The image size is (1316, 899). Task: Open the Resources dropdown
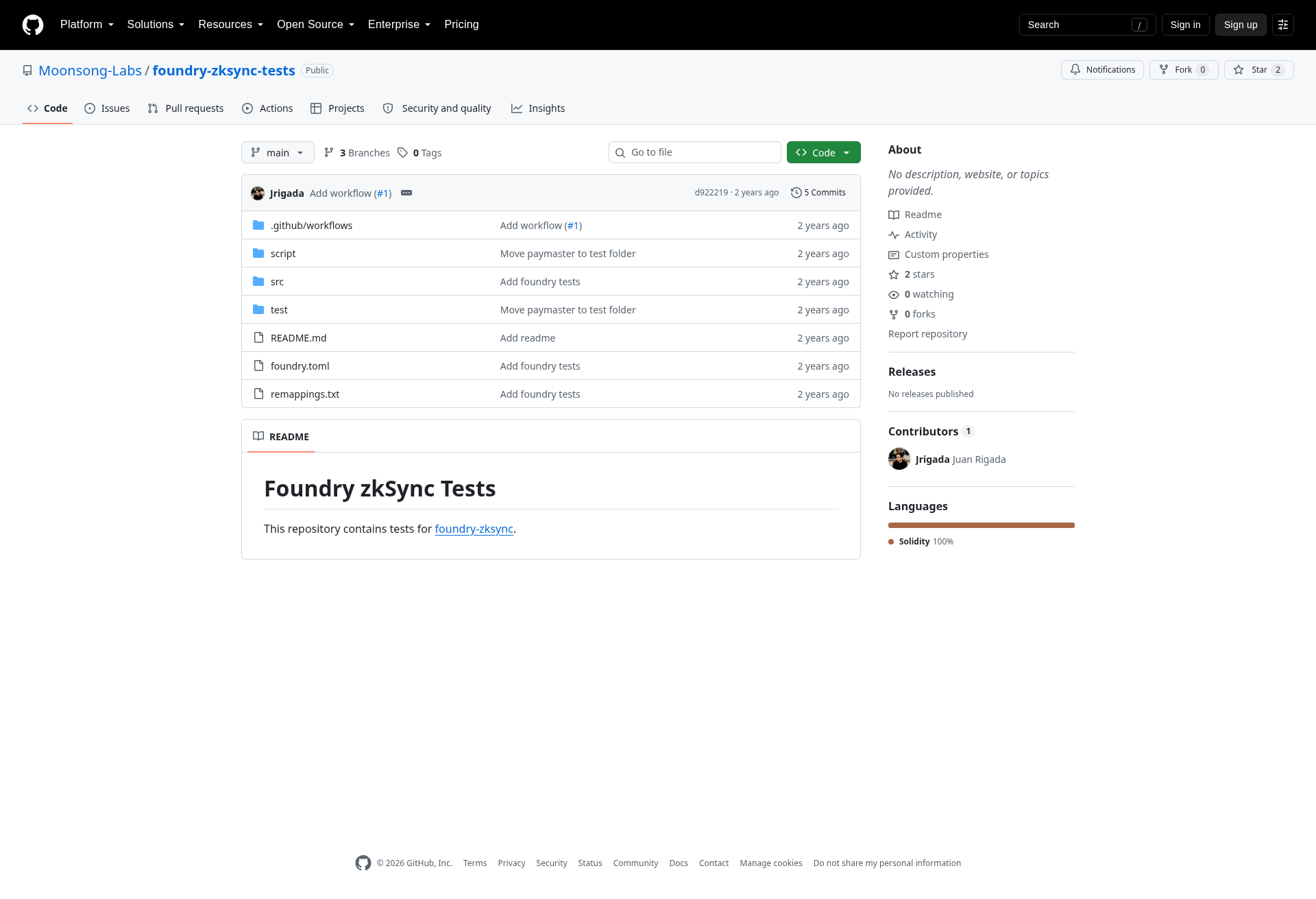point(230,25)
